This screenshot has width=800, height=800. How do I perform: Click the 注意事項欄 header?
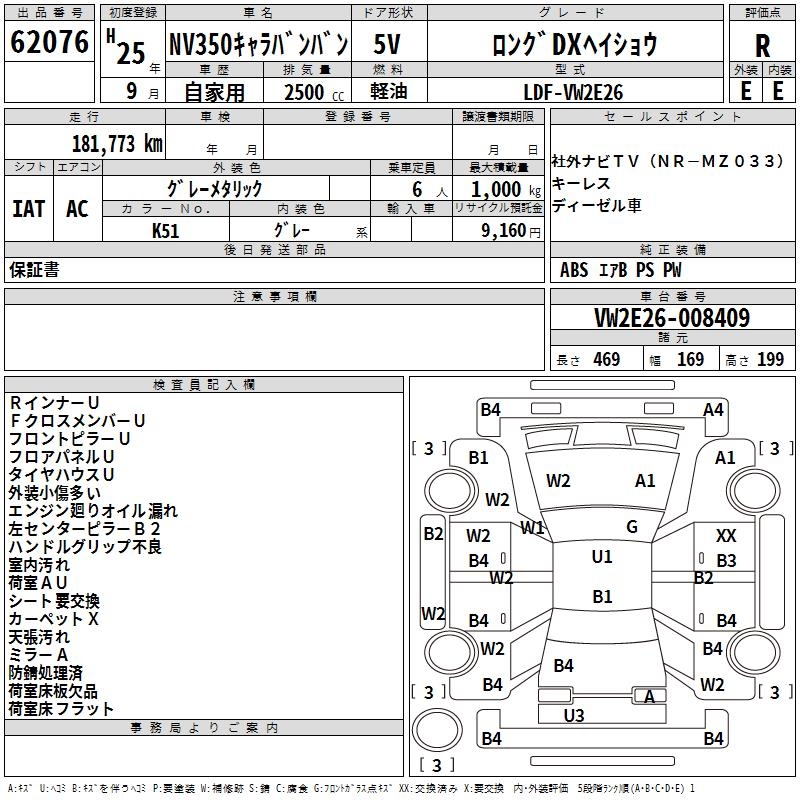(x=275, y=296)
